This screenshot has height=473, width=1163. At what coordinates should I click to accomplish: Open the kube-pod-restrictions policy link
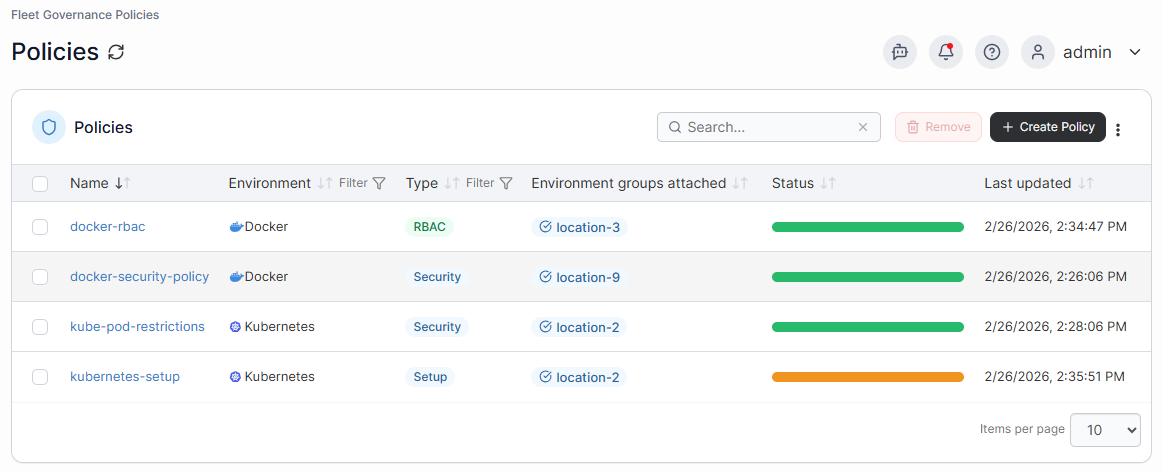(137, 327)
